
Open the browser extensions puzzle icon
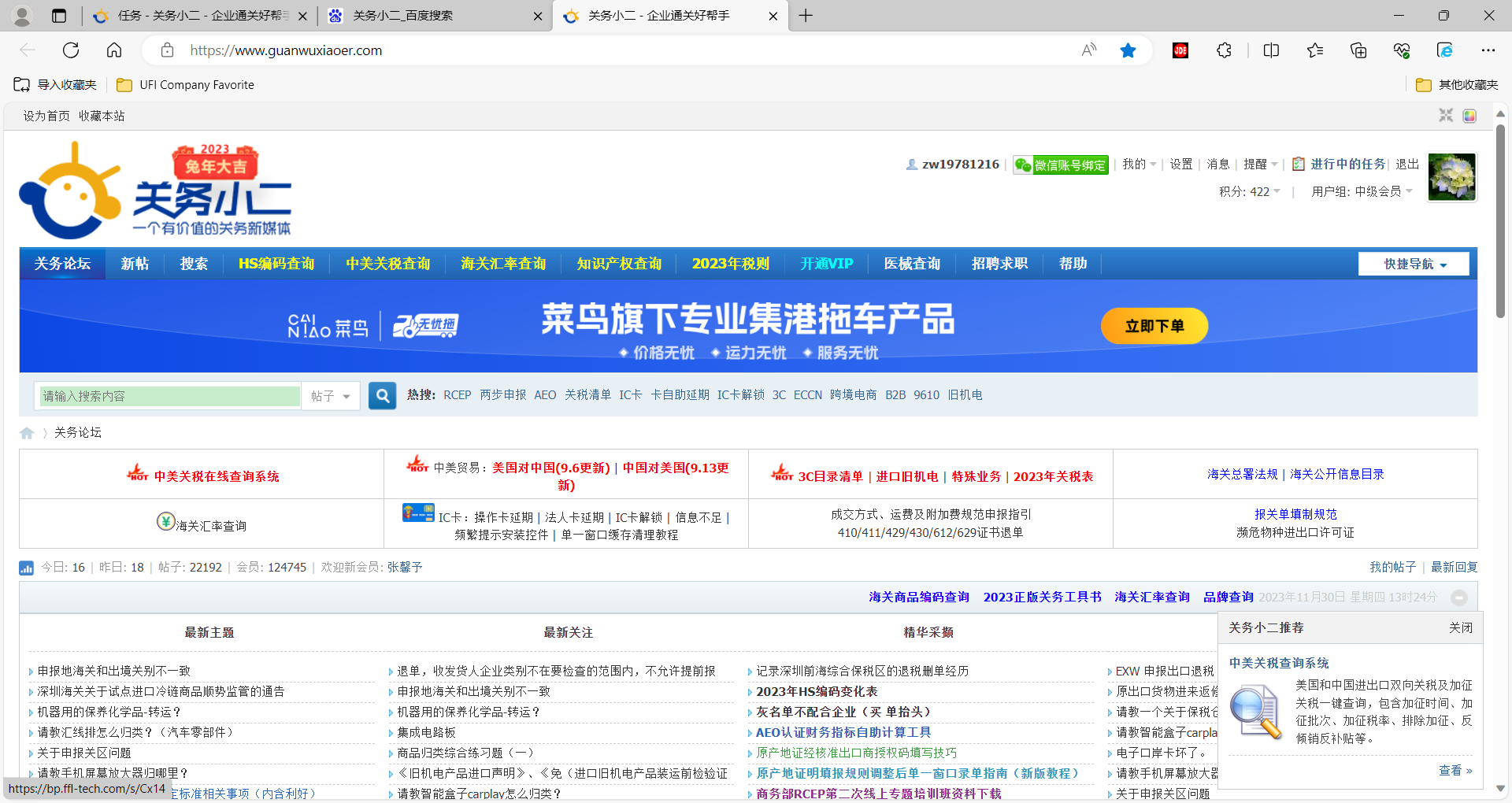(x=1224, y=50)
